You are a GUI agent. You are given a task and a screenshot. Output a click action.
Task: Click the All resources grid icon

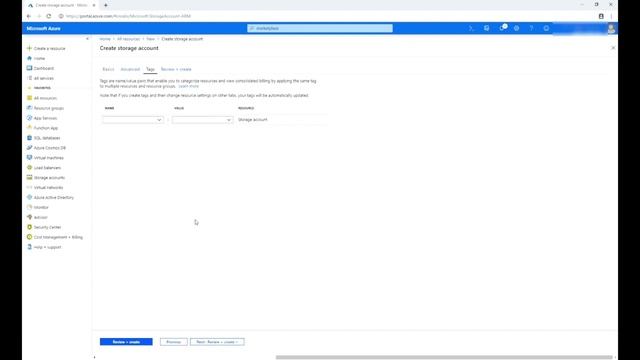[29, 98]
